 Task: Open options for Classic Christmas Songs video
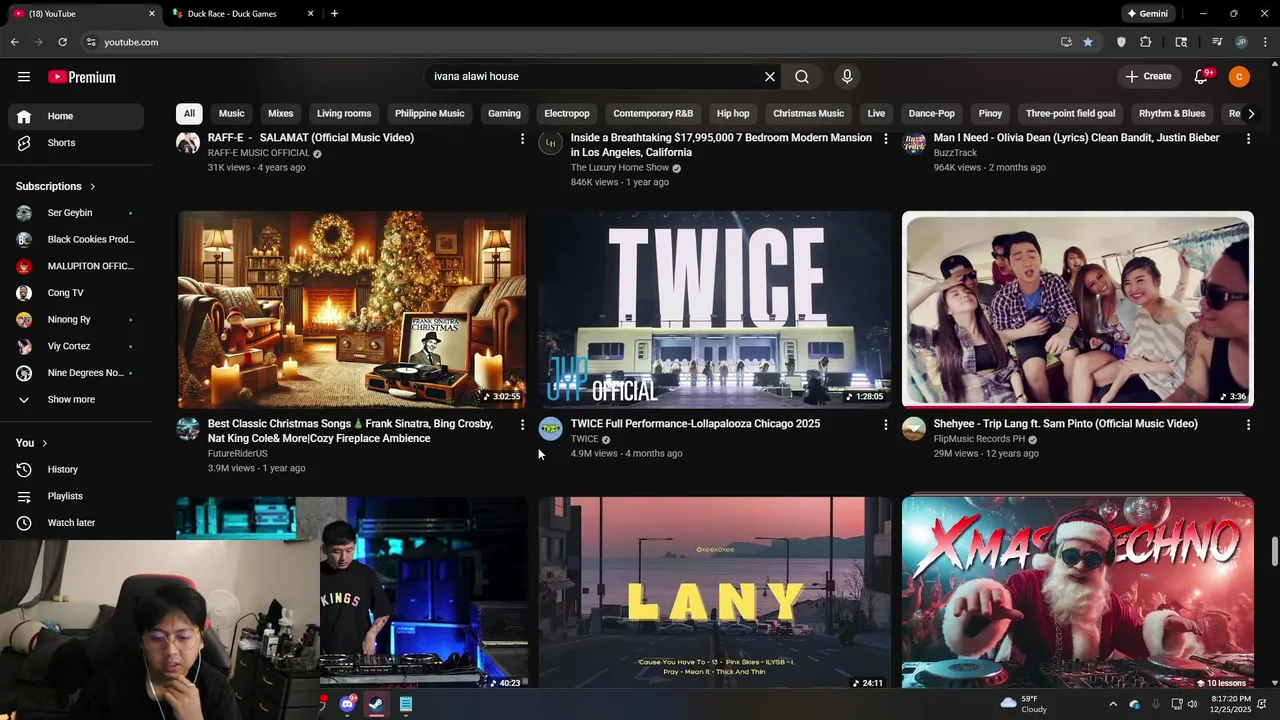tap(522, 425)
